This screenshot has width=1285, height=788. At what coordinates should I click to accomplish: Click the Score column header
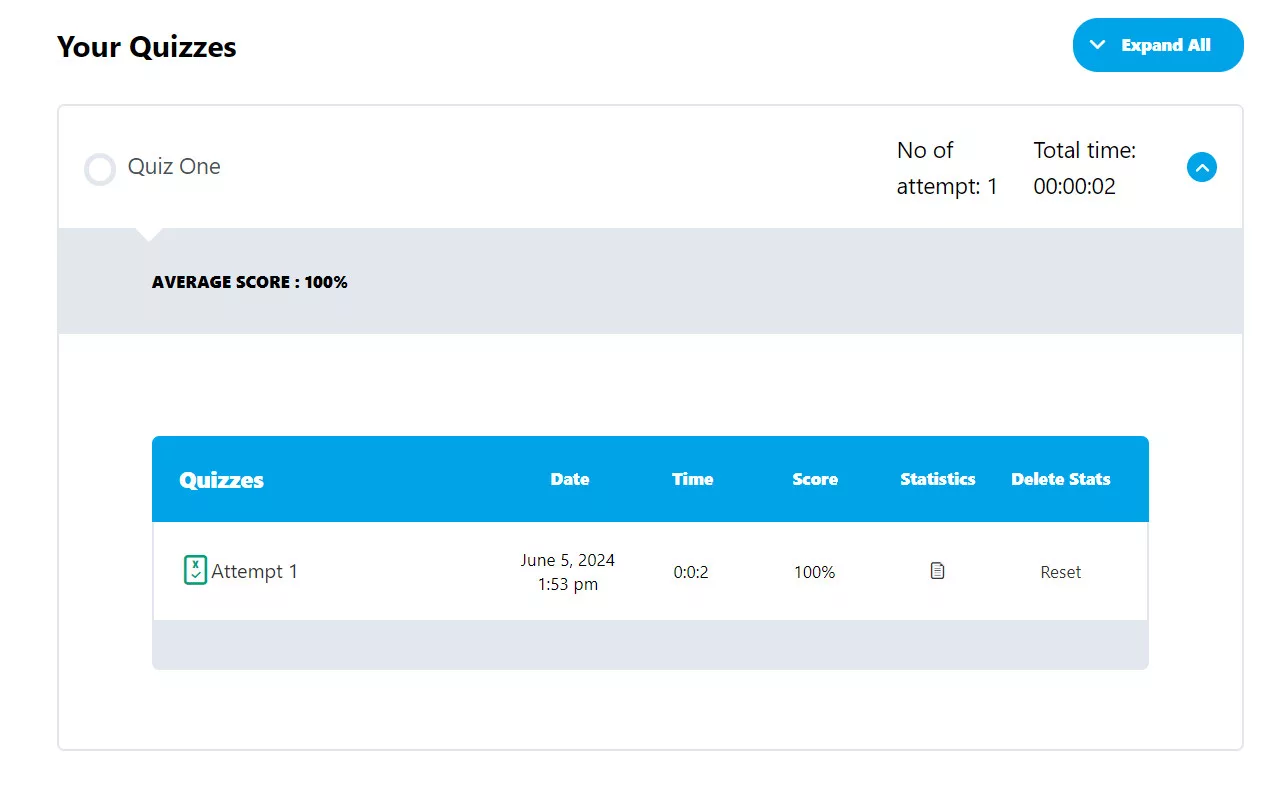click(x=814, y=479)
